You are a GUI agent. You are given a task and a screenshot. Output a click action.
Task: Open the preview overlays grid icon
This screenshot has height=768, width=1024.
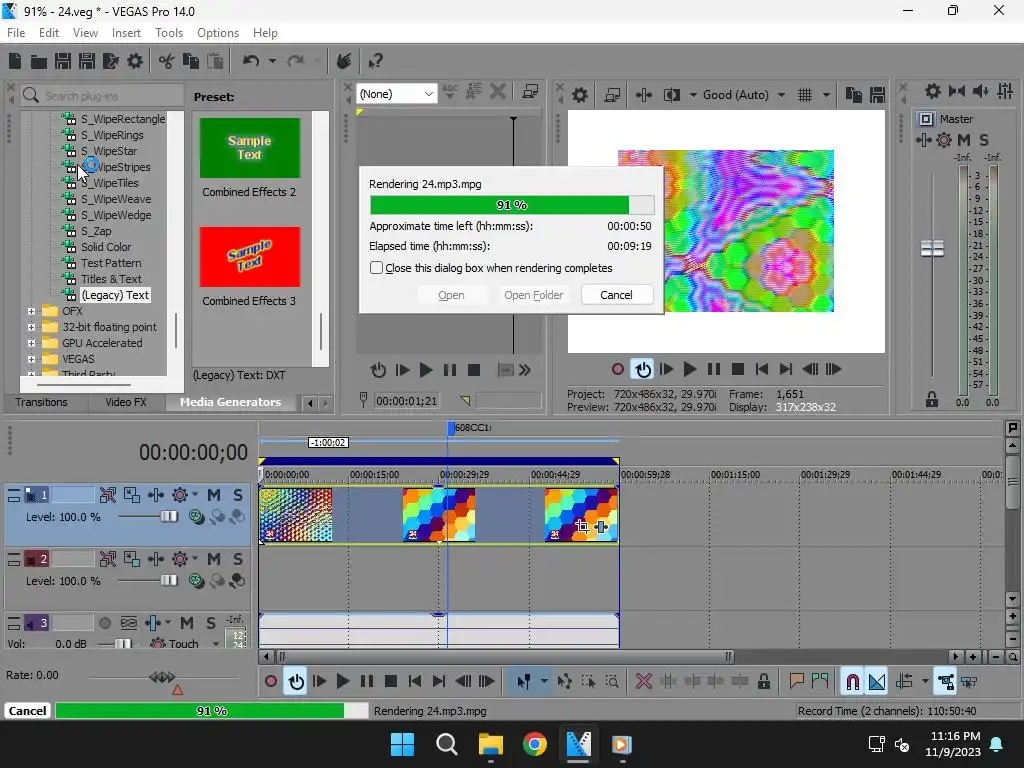click(x=805, y=95)
